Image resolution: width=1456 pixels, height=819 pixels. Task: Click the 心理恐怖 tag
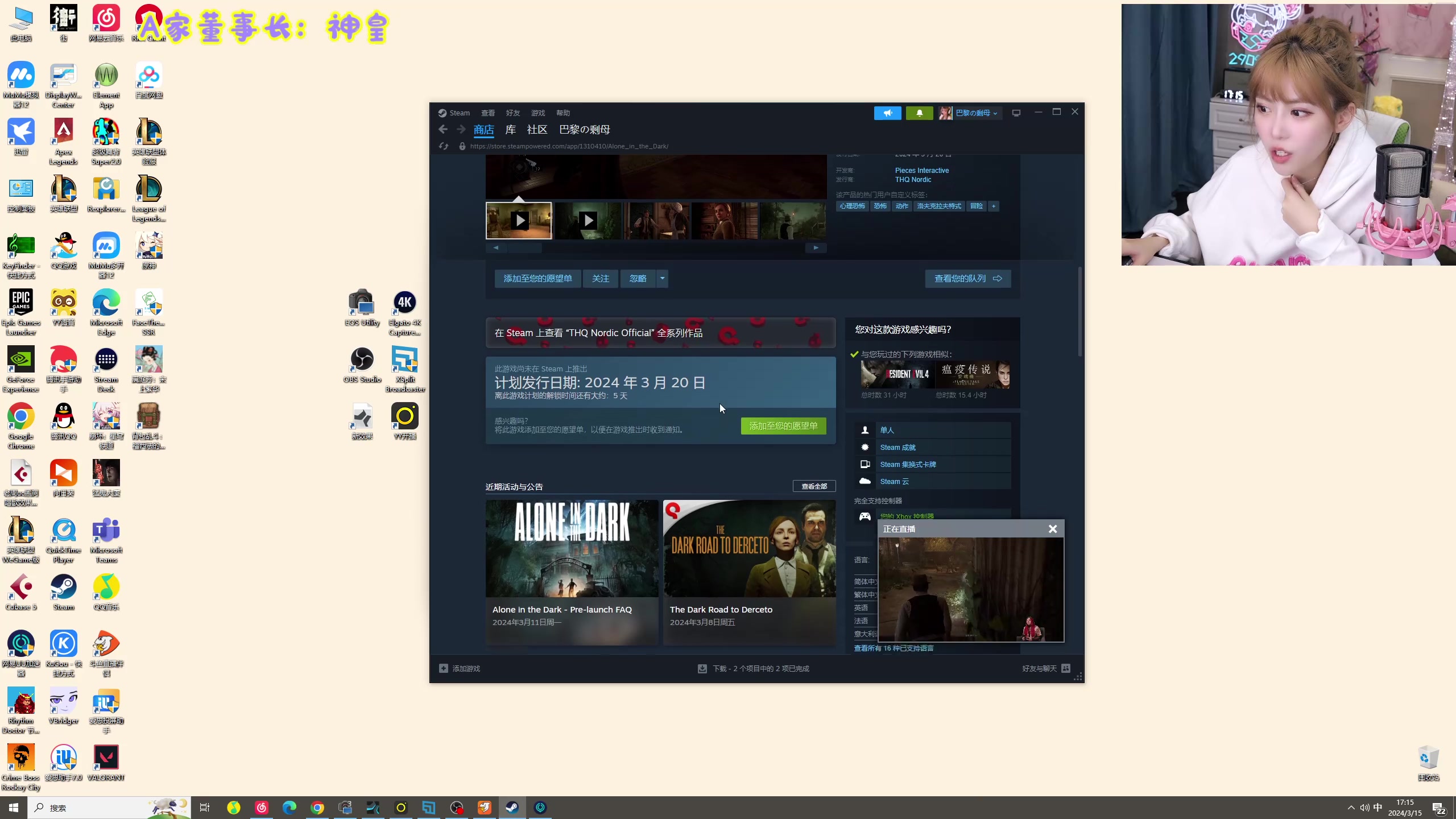852,206
